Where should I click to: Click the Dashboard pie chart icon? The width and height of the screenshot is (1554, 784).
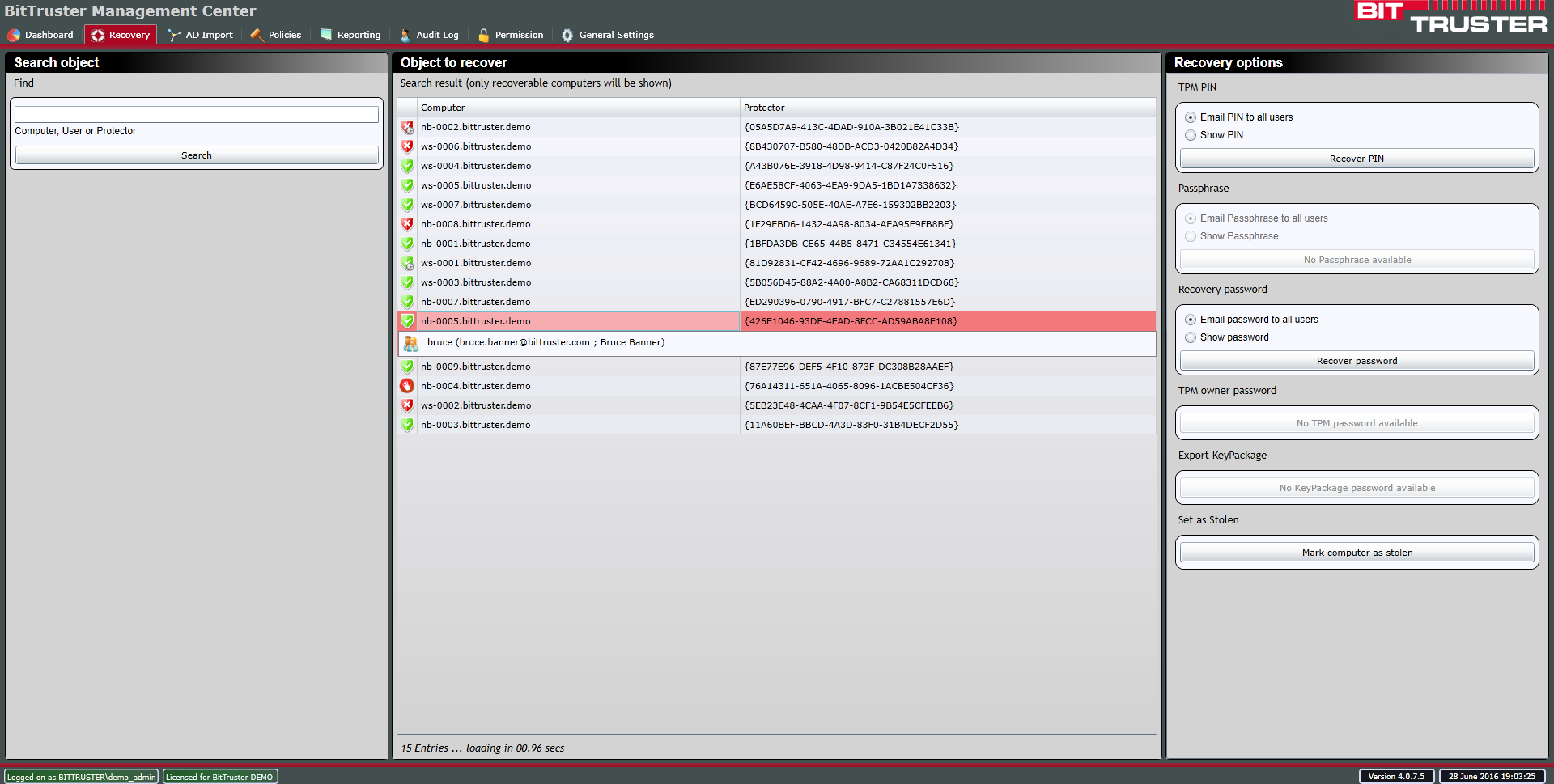pyautogui.click(x=14, y=35)
